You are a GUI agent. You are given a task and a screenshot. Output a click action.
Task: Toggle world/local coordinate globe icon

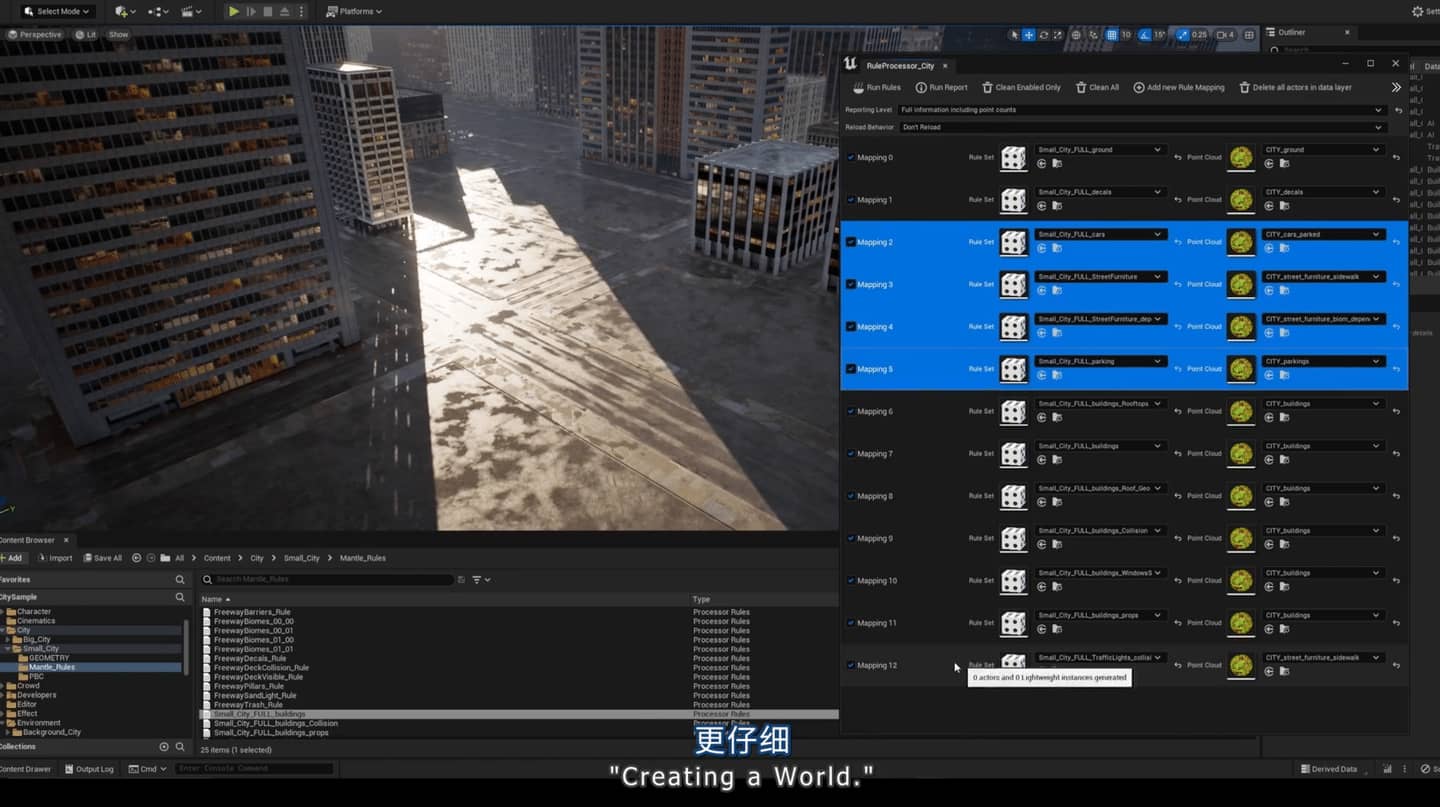click(x=1076, y=34)
